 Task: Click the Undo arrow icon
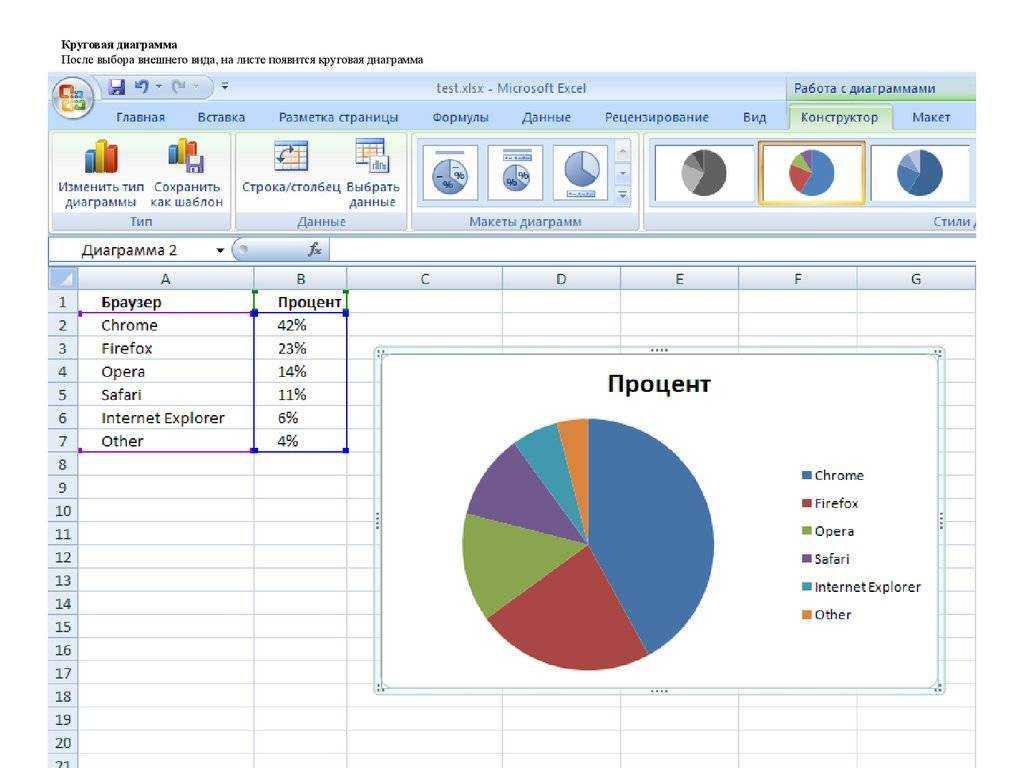click(x=141, y=86)
